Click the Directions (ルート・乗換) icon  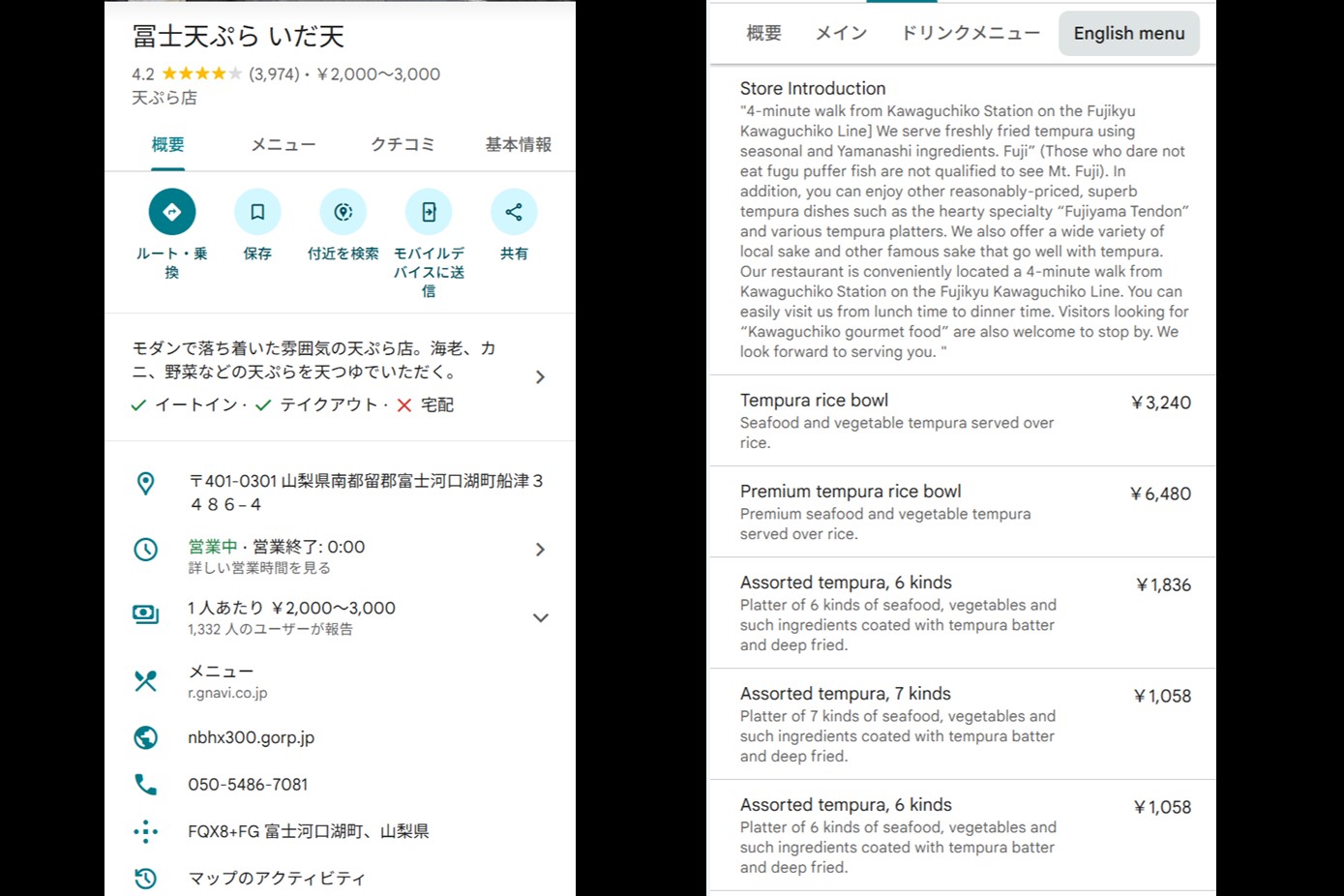(172, 212)
